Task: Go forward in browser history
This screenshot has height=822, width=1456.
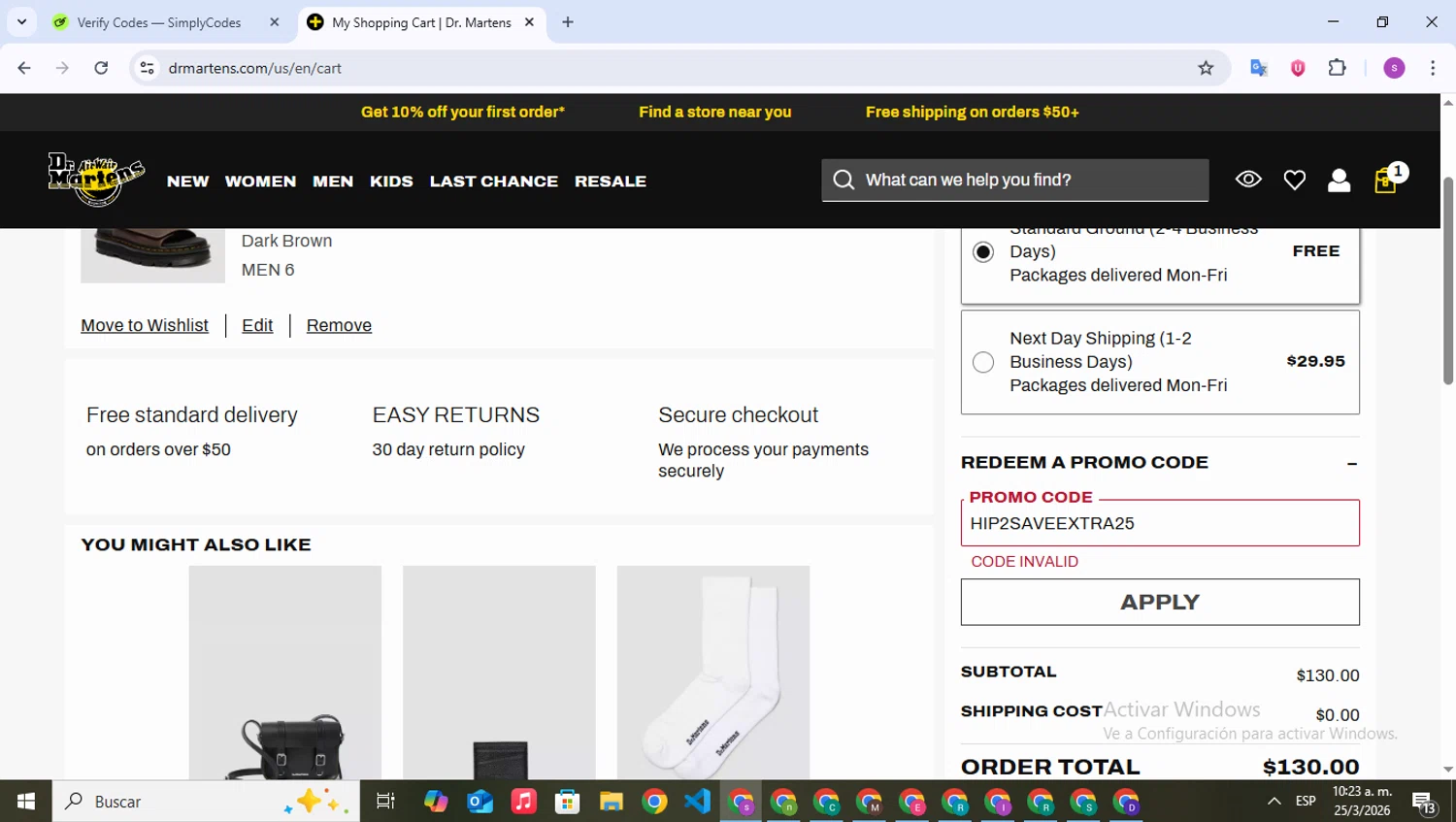Action: coord(62,68)
